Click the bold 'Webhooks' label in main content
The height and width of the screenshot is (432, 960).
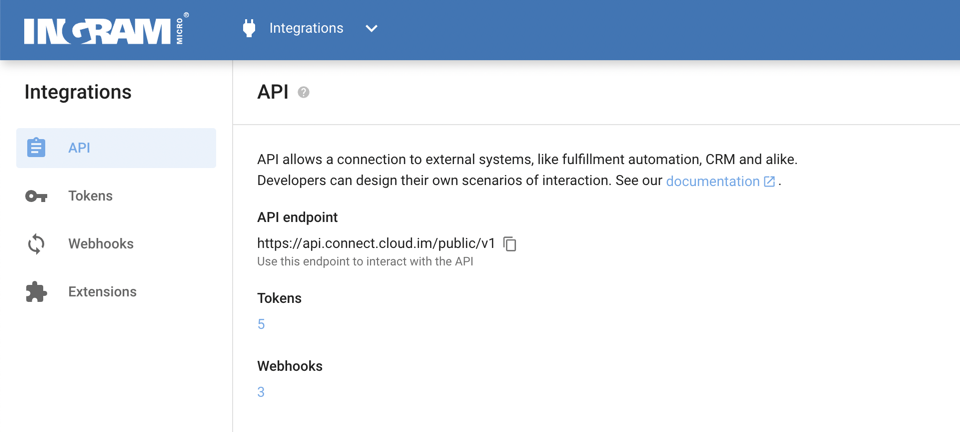[x=290, y=366]
